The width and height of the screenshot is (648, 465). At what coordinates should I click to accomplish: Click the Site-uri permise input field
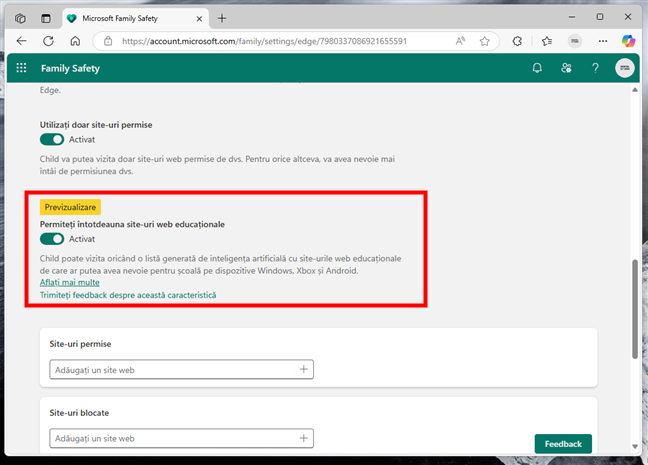181,370
